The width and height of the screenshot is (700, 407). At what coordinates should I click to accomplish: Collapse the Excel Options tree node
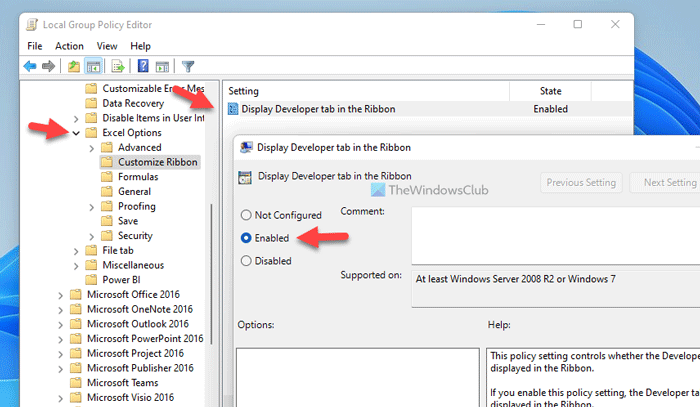pyautogui.click(x=76, y=133)
